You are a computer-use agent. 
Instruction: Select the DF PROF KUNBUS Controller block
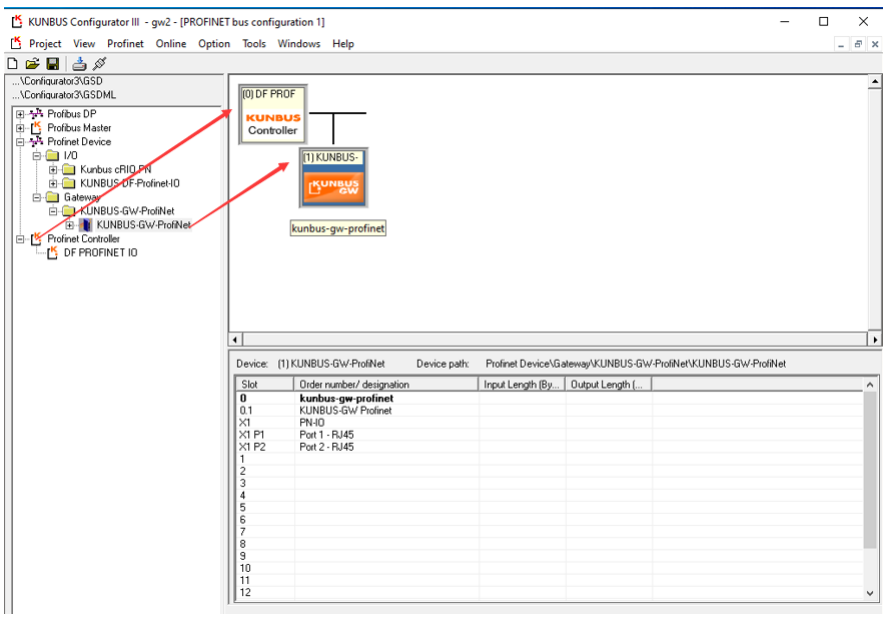point(273,114)
